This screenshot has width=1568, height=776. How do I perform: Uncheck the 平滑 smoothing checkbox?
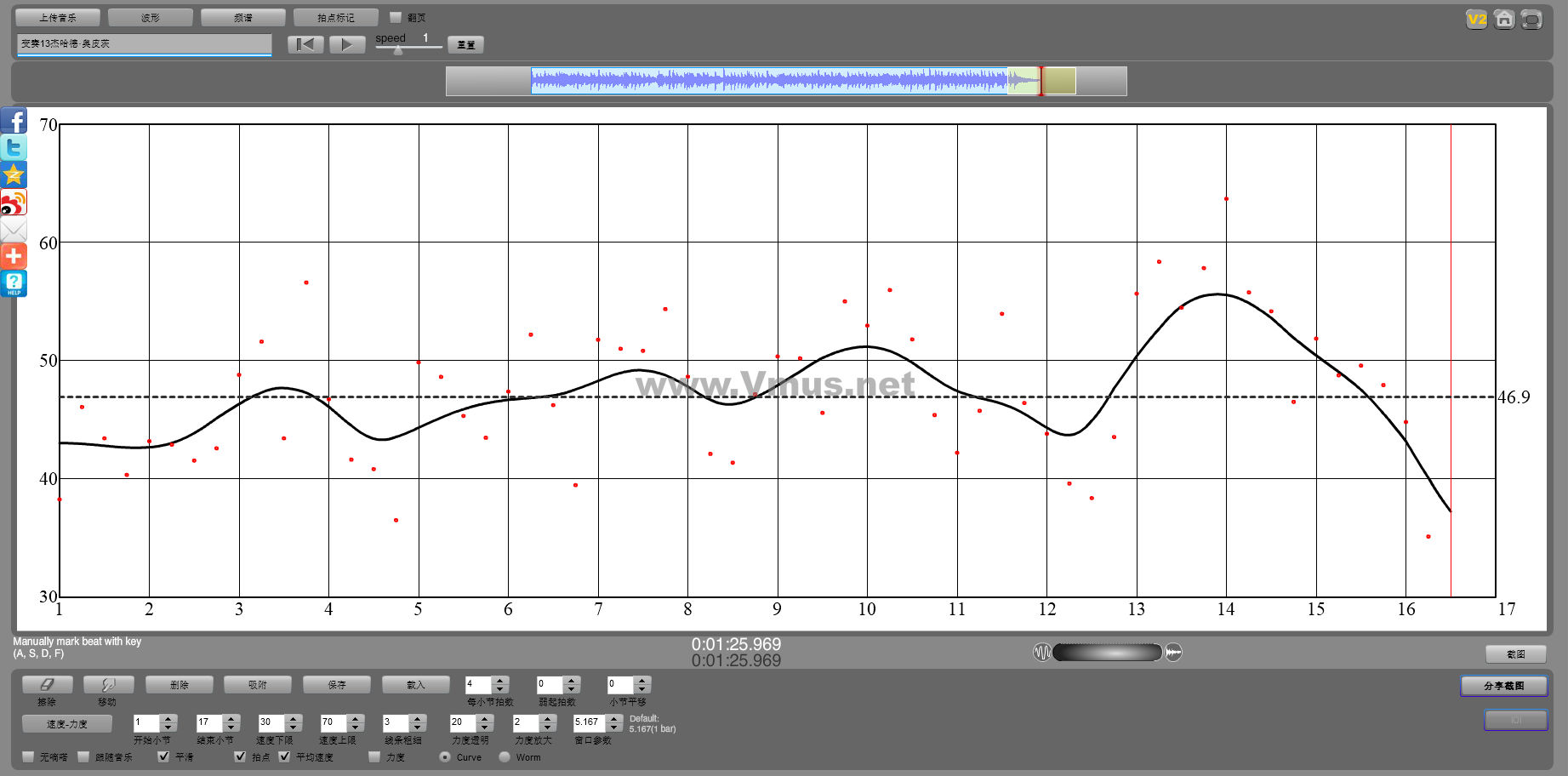point(164,756)
